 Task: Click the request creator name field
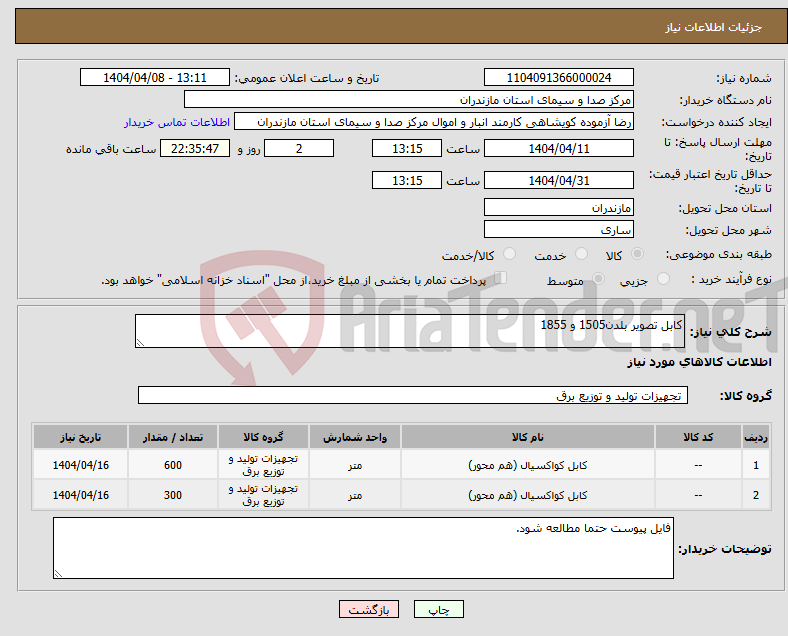[x=434, y=122]
